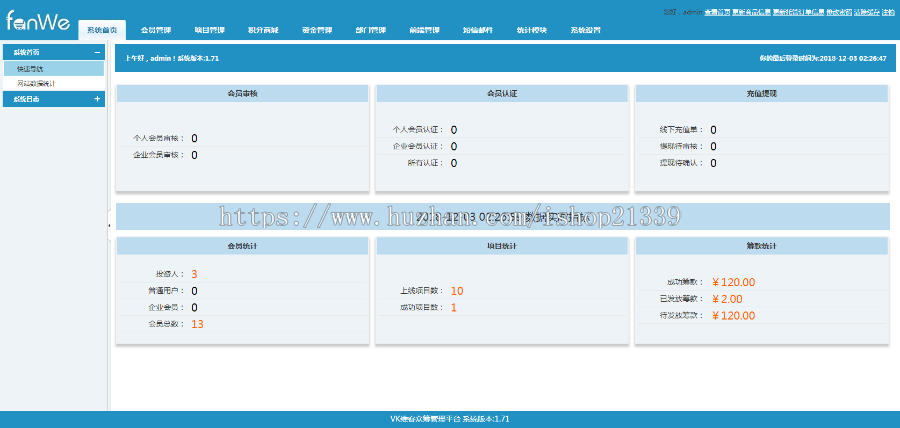Click the 投资人 value 3

(x=195, y=274)
